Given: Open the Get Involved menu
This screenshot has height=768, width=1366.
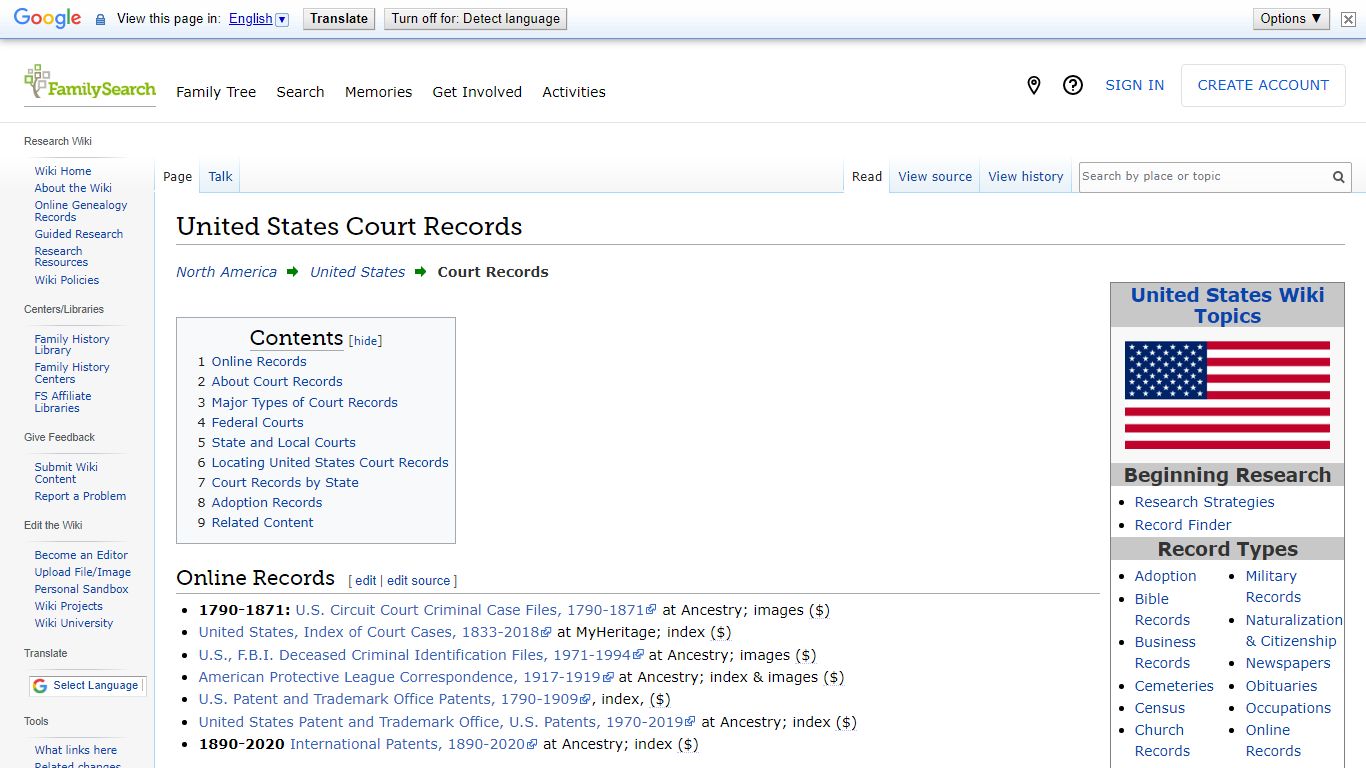Looking at the screenshot, I should point(477,92).
